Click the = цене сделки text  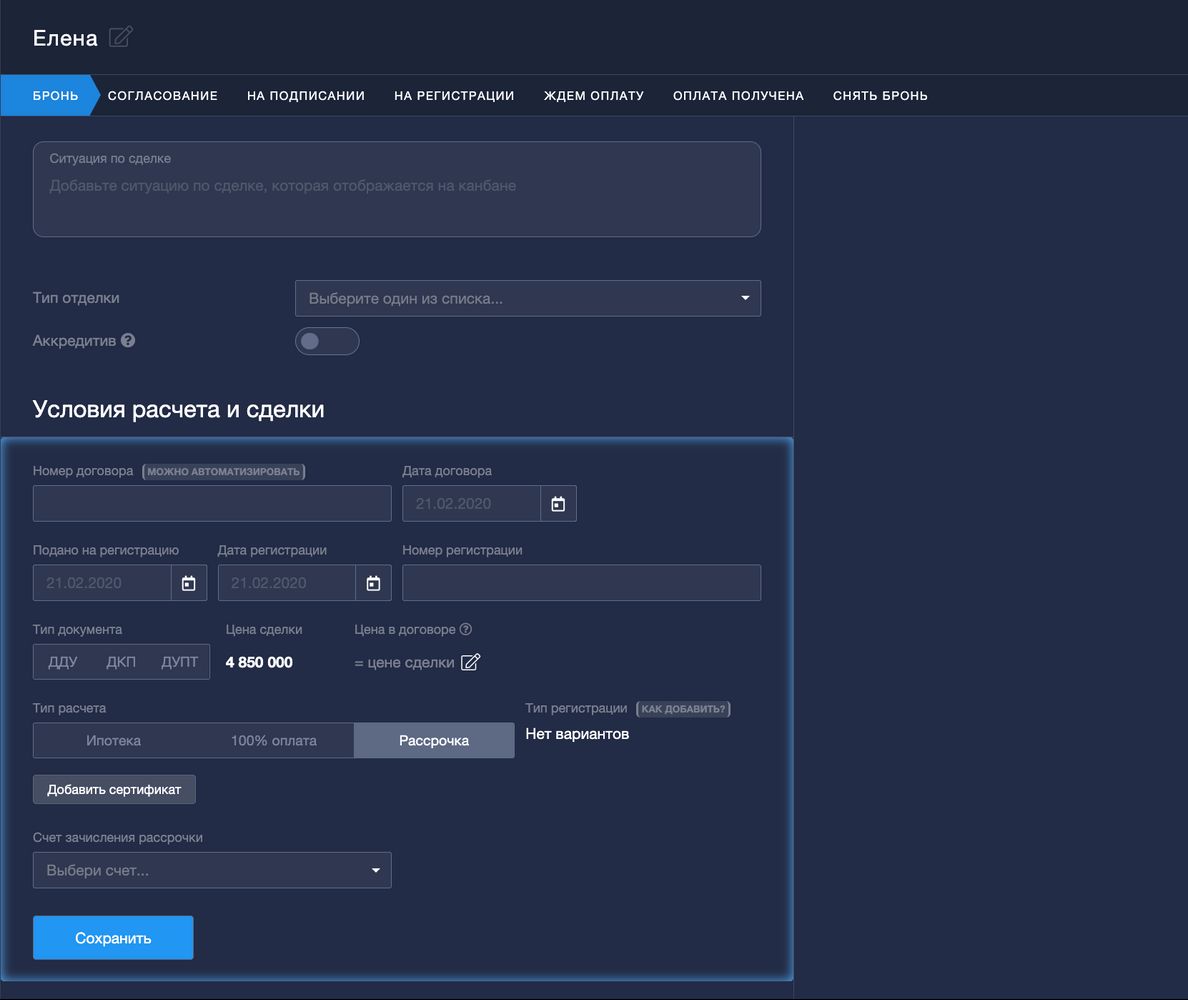pos(405,663)
